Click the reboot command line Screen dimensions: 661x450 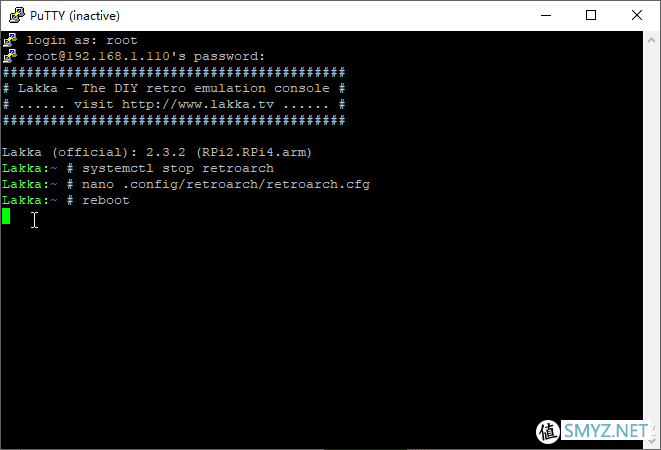pyautogui.click(x=66, y=200)
